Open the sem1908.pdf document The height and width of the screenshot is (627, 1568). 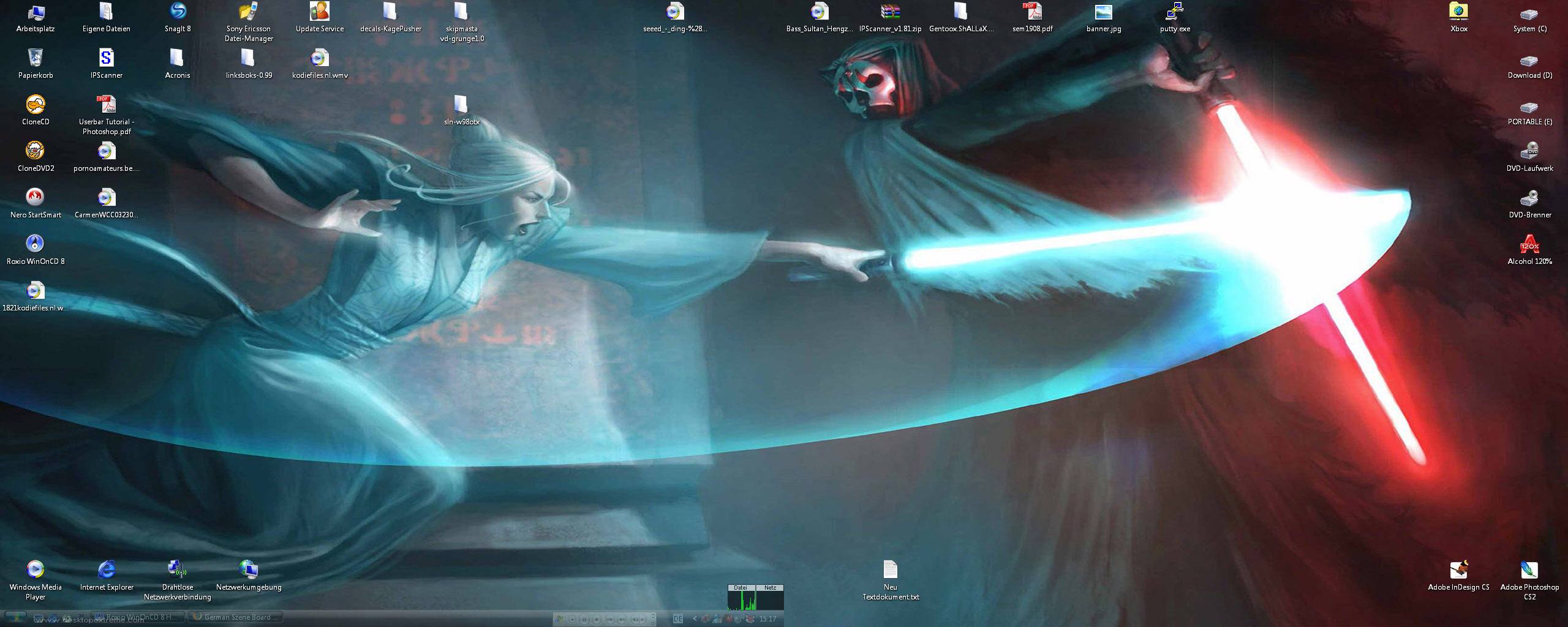tap(1033, 18)
